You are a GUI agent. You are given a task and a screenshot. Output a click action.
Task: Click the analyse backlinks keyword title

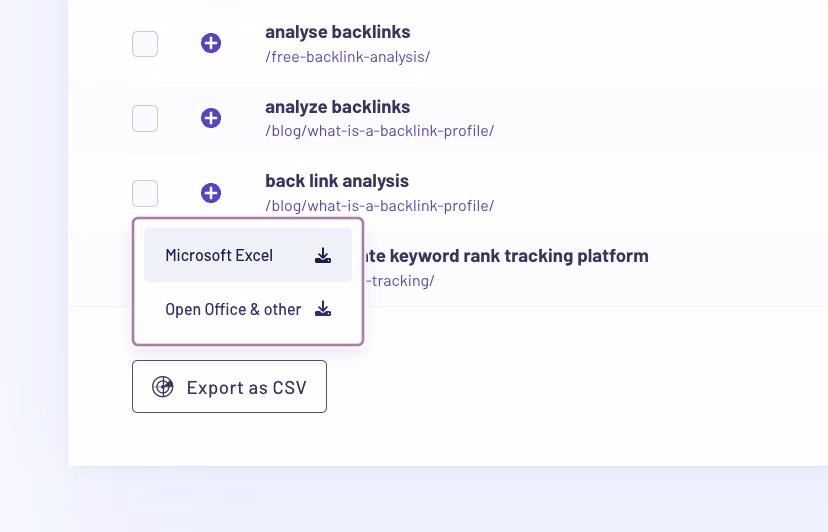pos(338,32)
